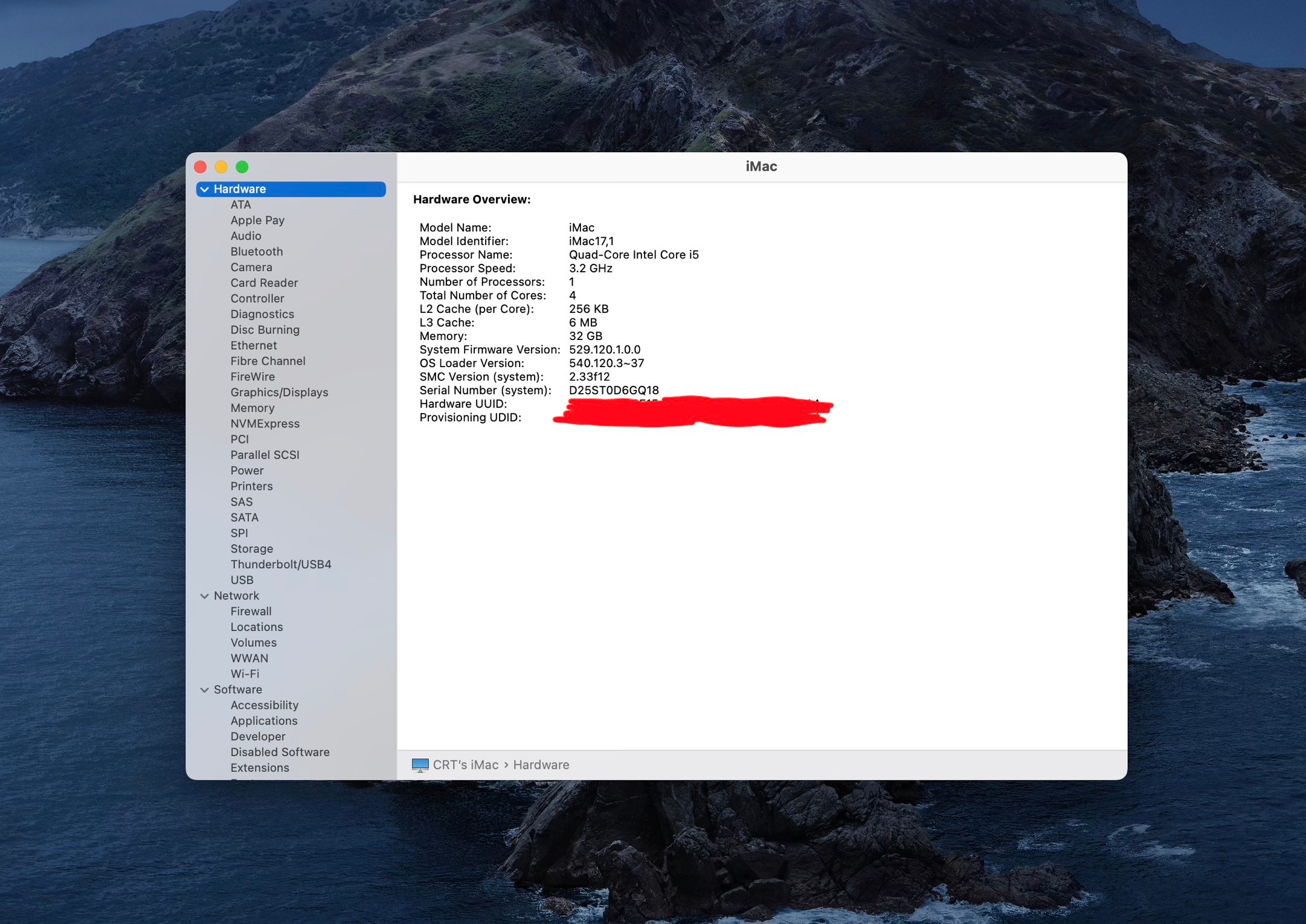
Task: Click Hardware in the bottom path bar
Action: point(541,765)
